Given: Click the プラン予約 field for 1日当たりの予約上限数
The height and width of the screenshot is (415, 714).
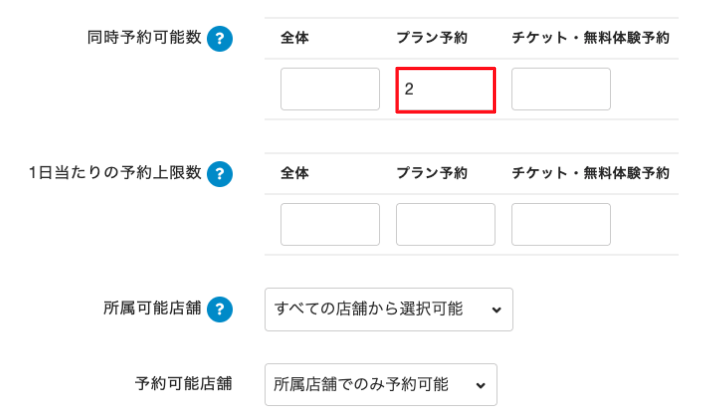Looking at the screenshot, I should [446, 224].
